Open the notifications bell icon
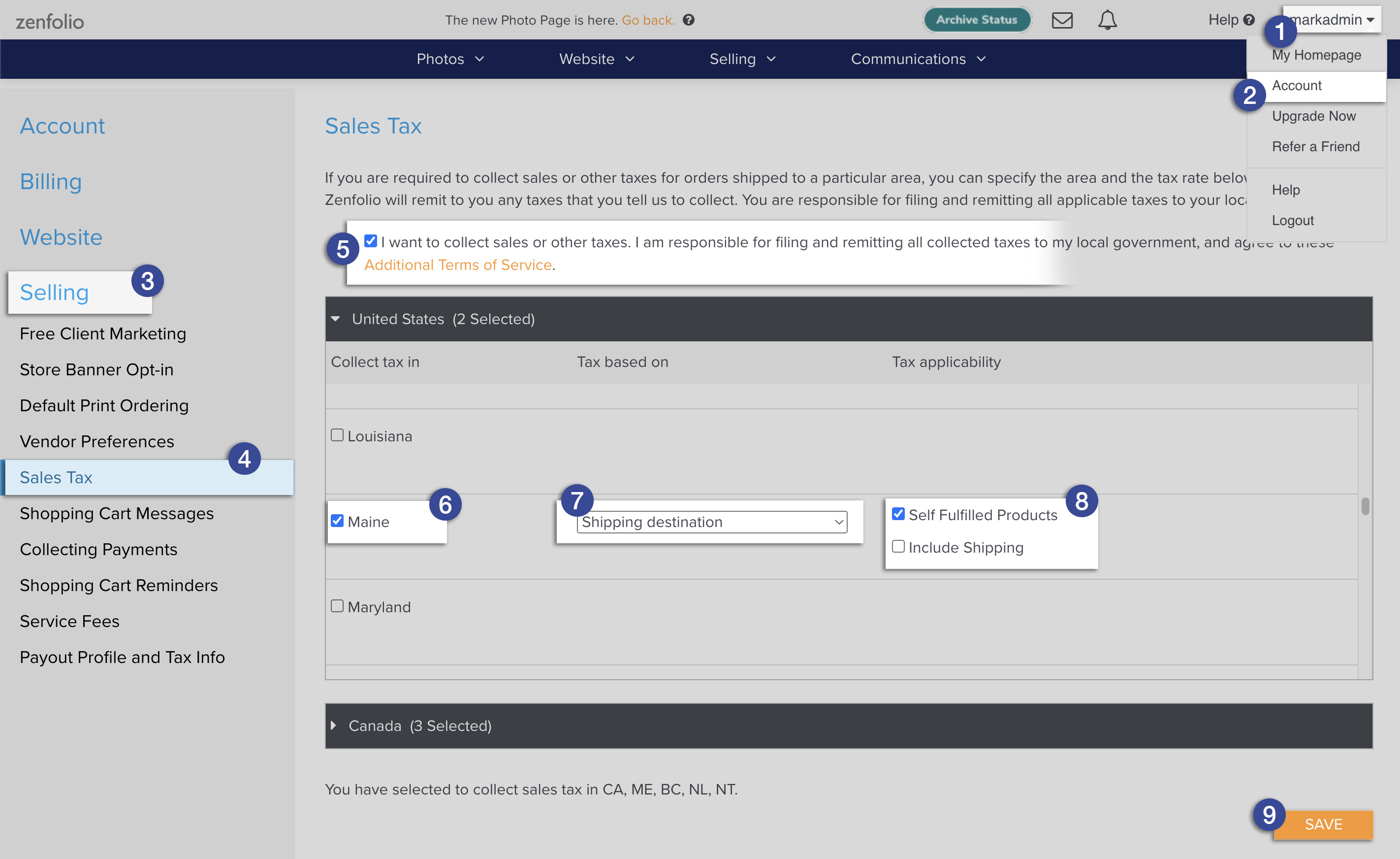Screen dimensions: 1400x859 1107,20
